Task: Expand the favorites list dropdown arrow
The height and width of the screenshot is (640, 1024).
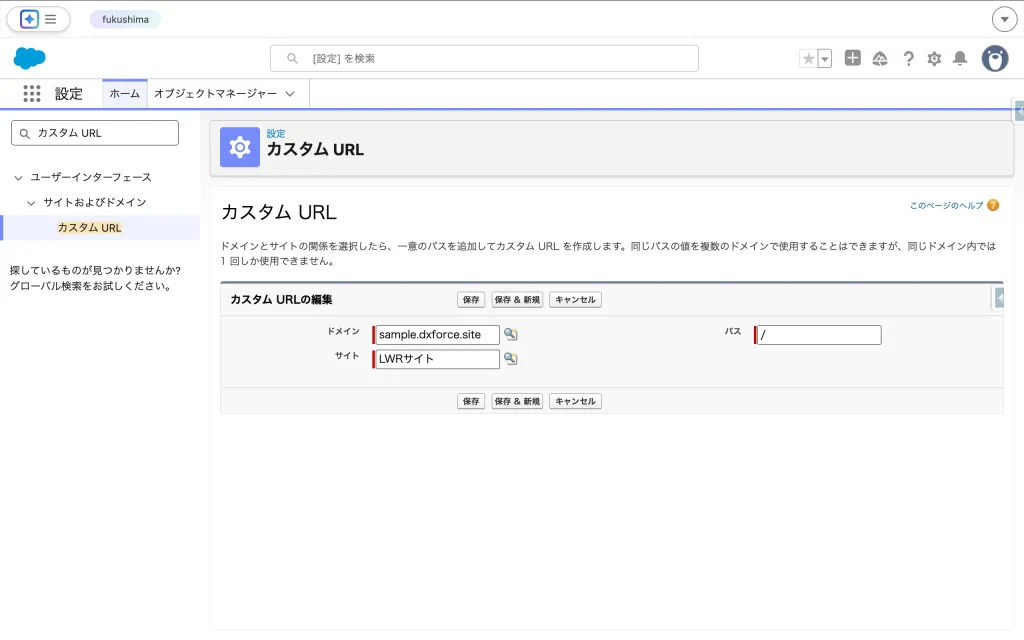Action: click(825, 59)
